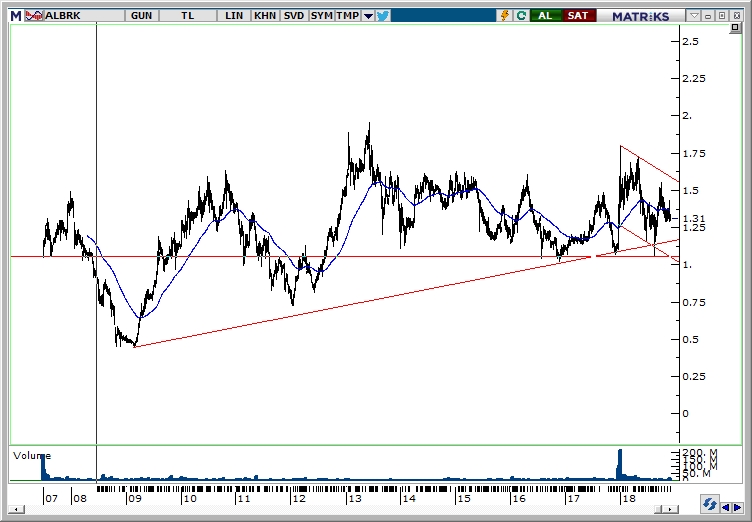752x522 pixels.
Task: Minimize the chart window
Action: [x=708, y=16]
